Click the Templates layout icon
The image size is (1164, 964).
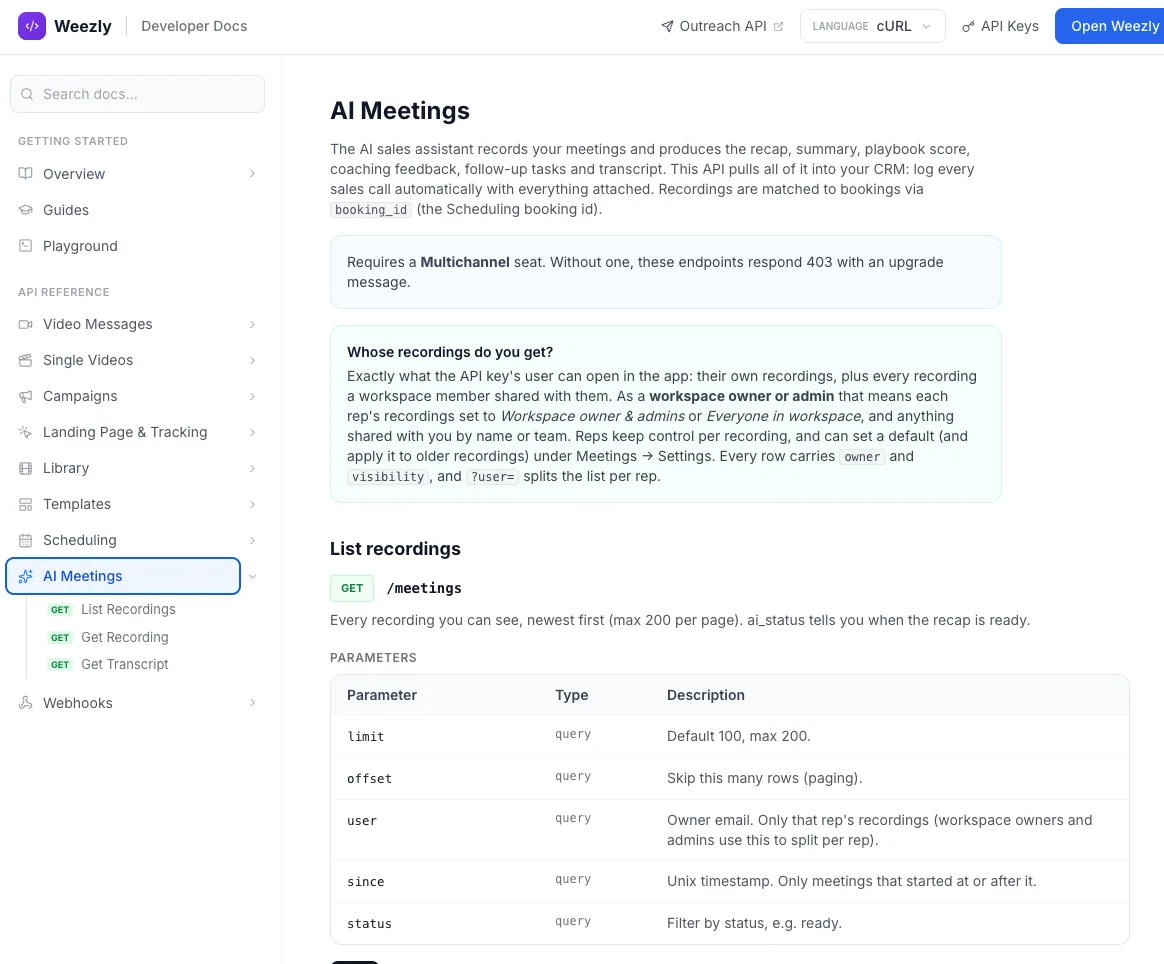pyautogui.click(x=25, y=505)
